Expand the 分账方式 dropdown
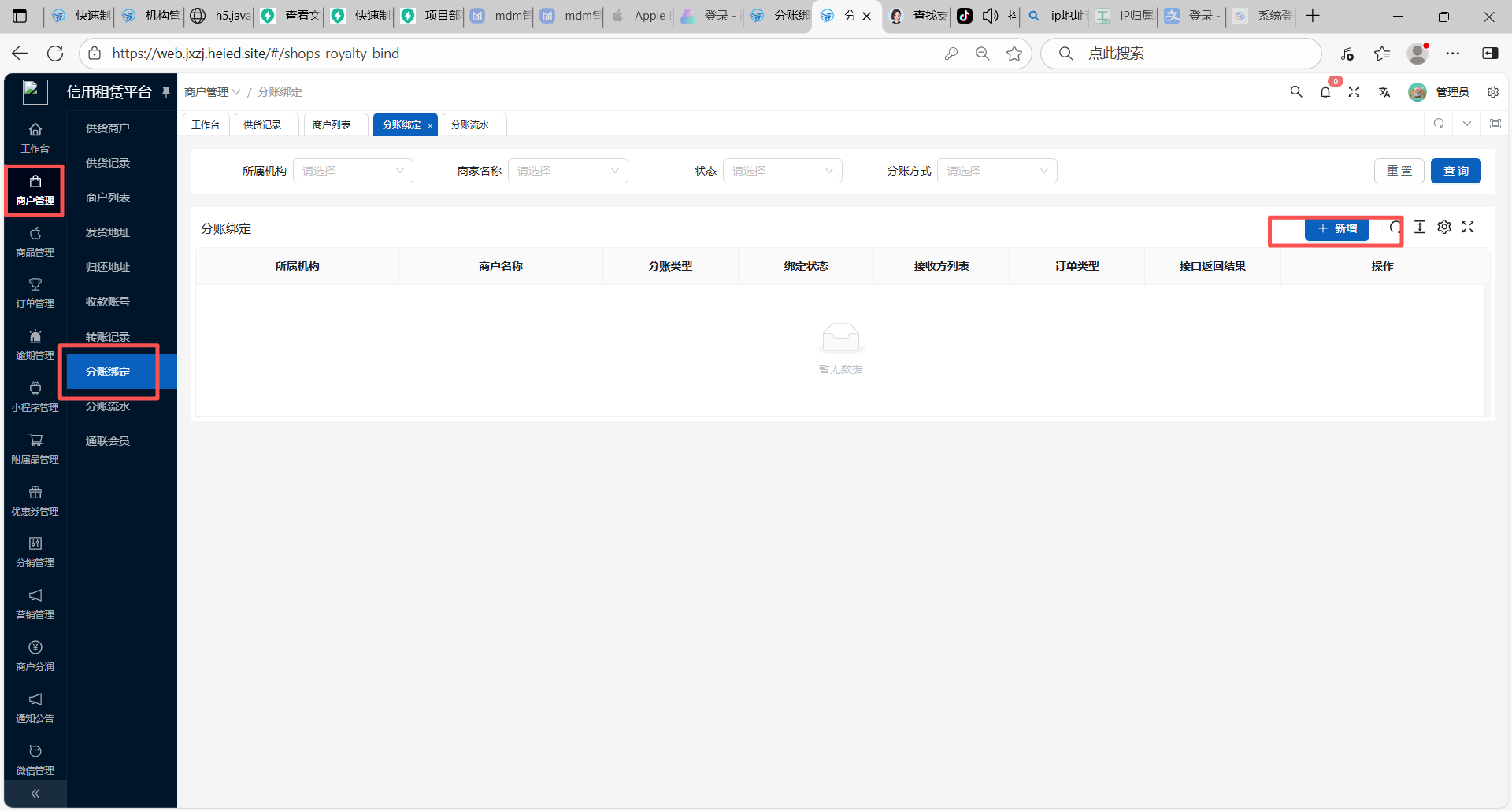The height and width of the screenshot is (811, 1512). click(x=997, y=171)
